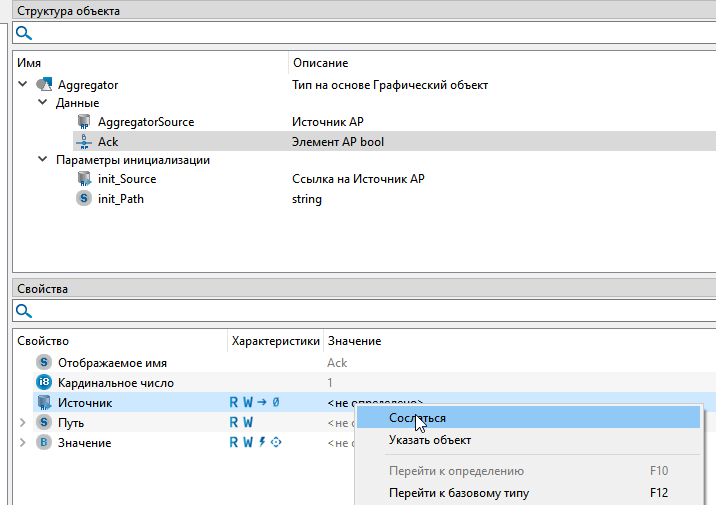The width and height of the screenshot is (716, 505).
Task: Click the Свойства panel search field
Action: (370, 311)
